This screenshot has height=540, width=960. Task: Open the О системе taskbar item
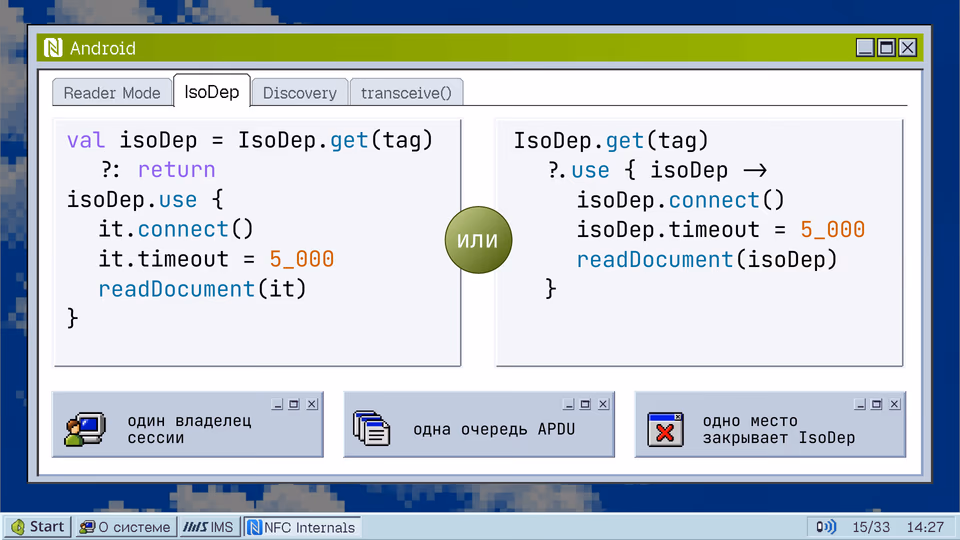tap(126, 527)
